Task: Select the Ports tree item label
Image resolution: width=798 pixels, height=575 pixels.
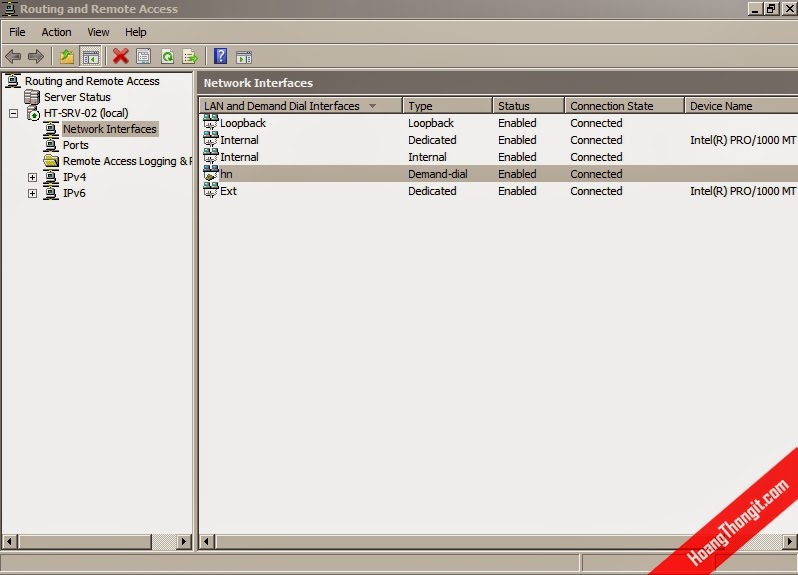Action: point(76,145)
